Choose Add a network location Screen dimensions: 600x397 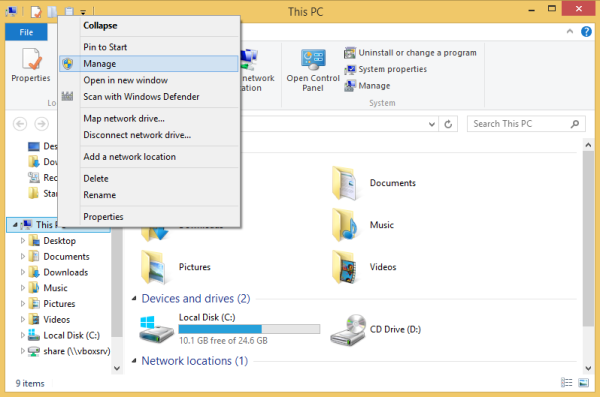149,157
